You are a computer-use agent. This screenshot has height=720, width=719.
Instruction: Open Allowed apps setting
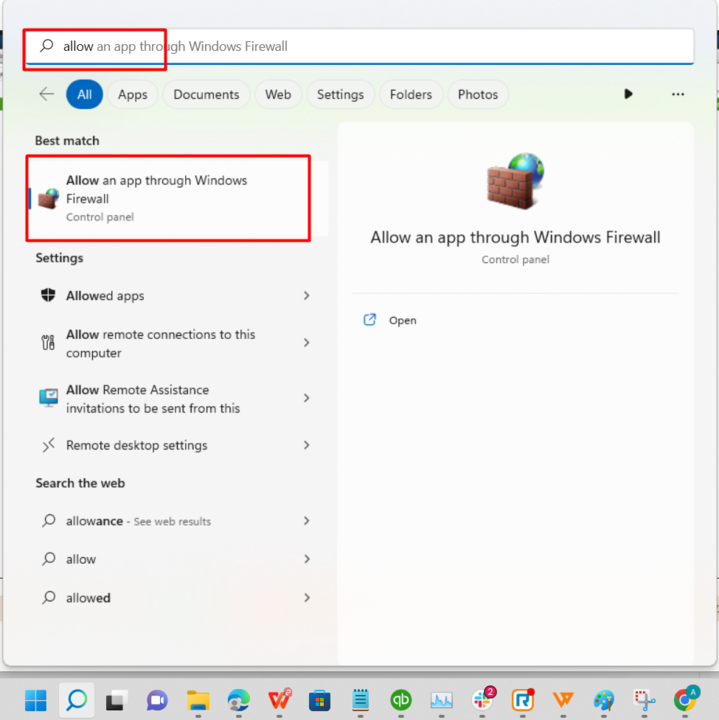point(175,296)
